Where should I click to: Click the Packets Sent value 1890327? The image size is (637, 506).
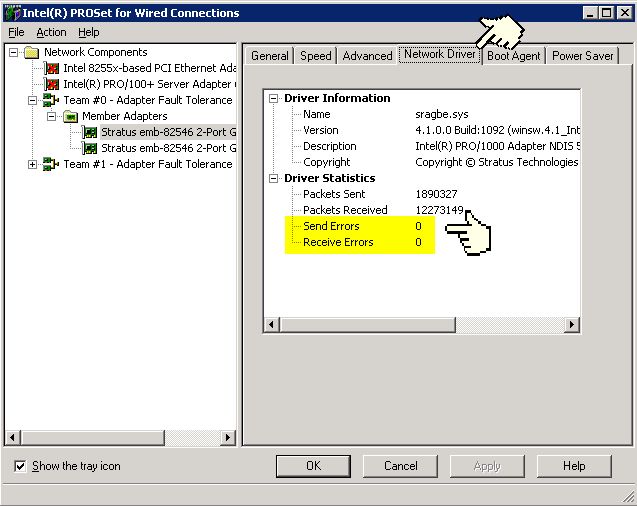coord(436,194)
